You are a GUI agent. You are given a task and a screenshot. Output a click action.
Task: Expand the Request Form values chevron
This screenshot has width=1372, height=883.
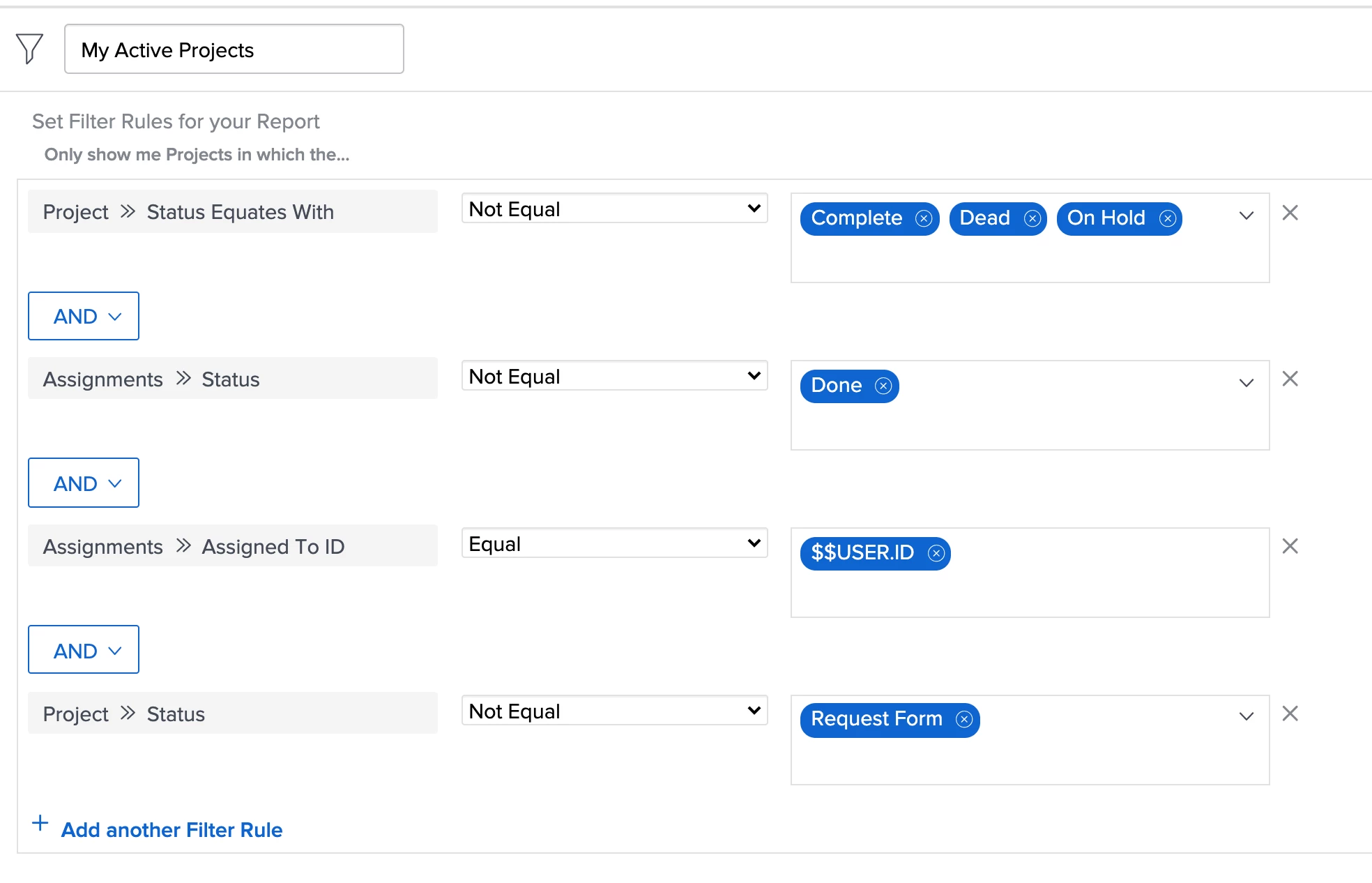[1247, 716]
